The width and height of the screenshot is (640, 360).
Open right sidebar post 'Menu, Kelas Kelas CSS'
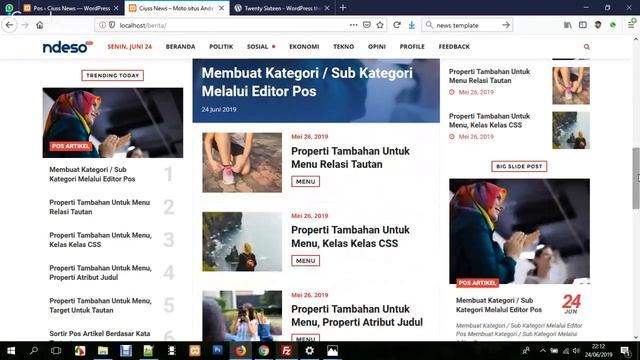pyautogui.click(x=489, y=120)
